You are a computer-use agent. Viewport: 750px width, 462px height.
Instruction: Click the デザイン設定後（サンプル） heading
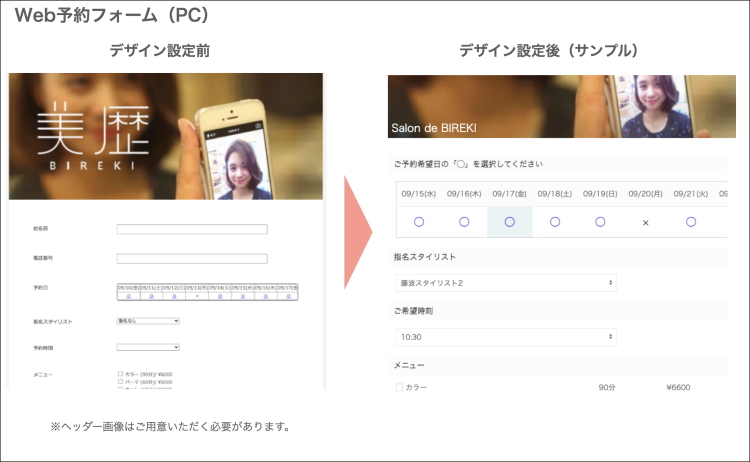tap(549, 50)
